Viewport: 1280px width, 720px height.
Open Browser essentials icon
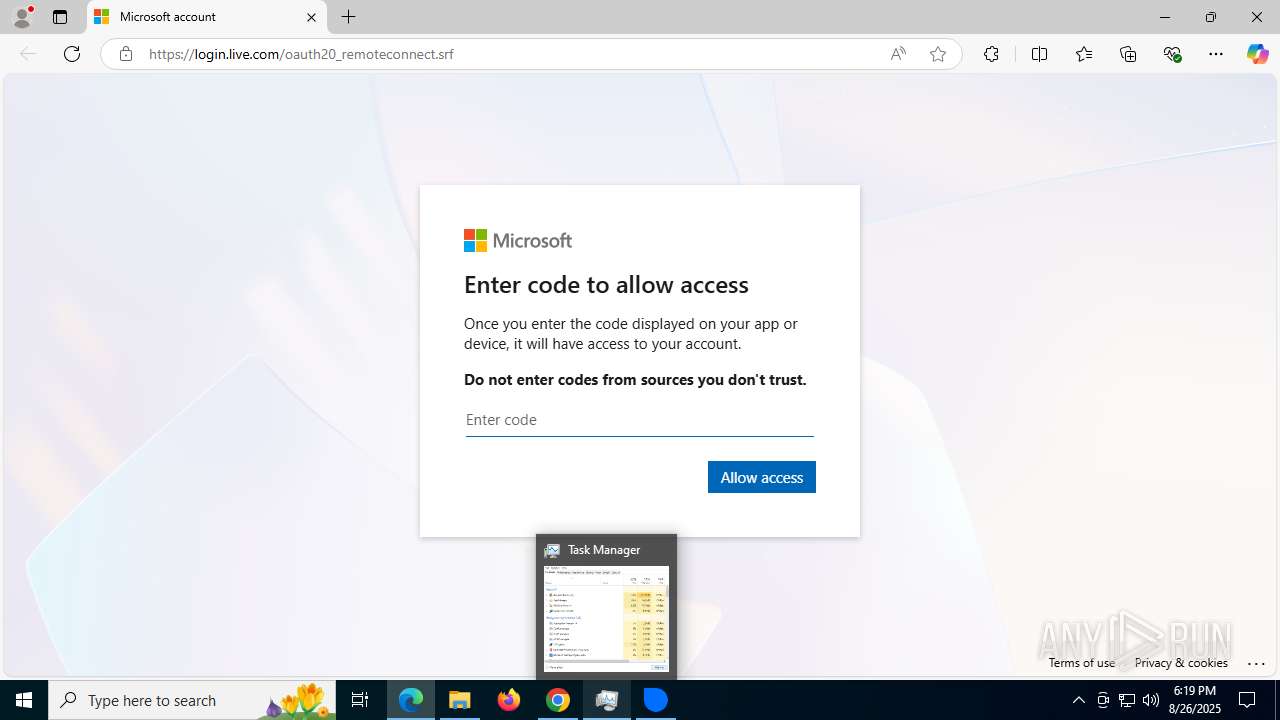tap(1173, 54)
